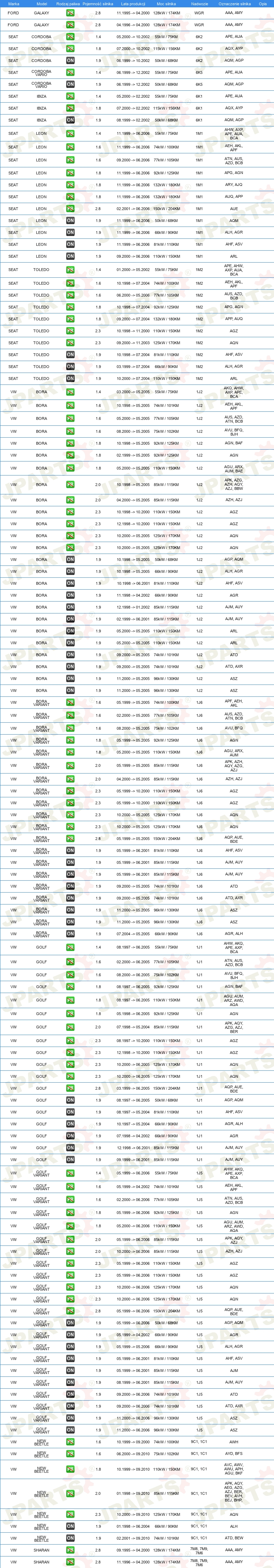Click 7M8, 7M9, 7M6 in Sharan 11.1996 row
Image resolution: width=274 pixels, height=1568 pixels.
[x=199, y=1562]
